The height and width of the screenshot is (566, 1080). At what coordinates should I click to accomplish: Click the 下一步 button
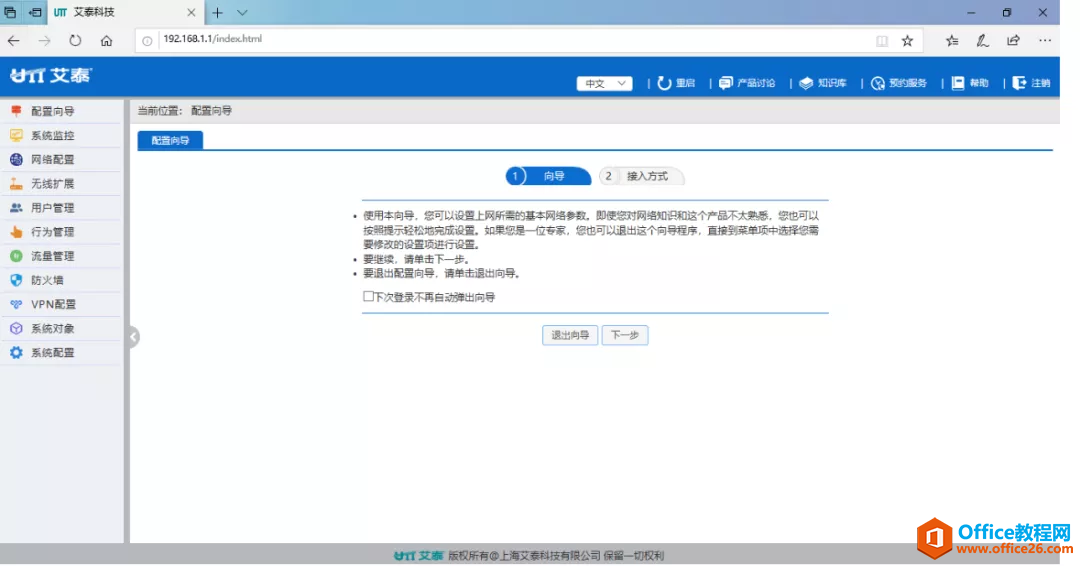(x=625, y=335)
